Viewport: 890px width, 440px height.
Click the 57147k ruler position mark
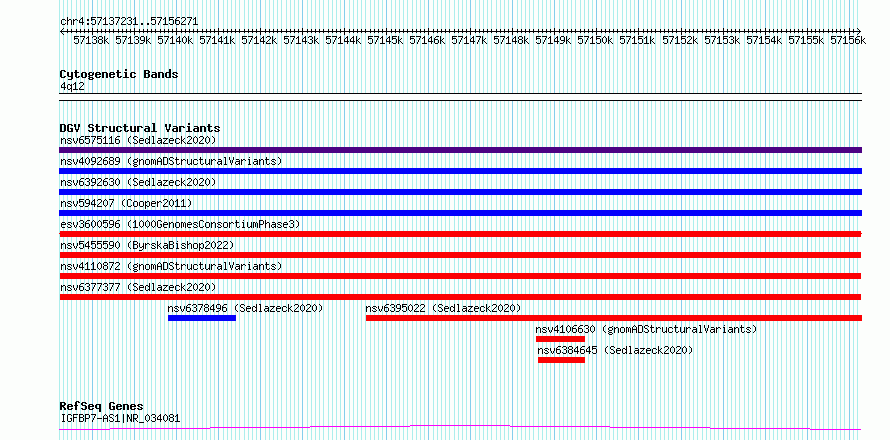click(469, 40)
